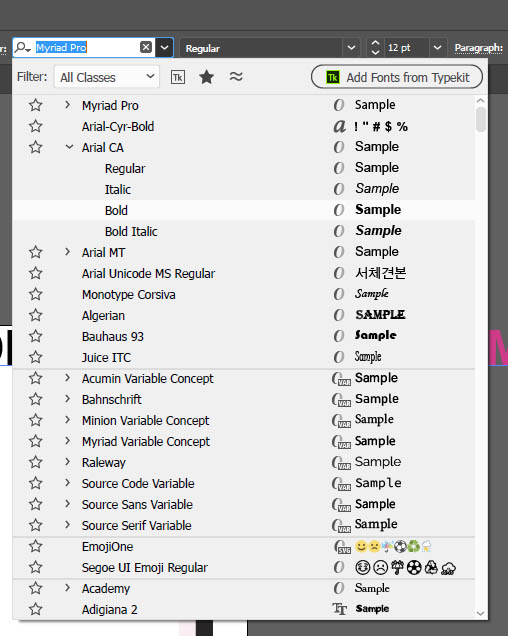The height and width of the screenshot is (636, 508).
Task: Click Acumin Variable Concept variable font icon
Action: (341, 379)
